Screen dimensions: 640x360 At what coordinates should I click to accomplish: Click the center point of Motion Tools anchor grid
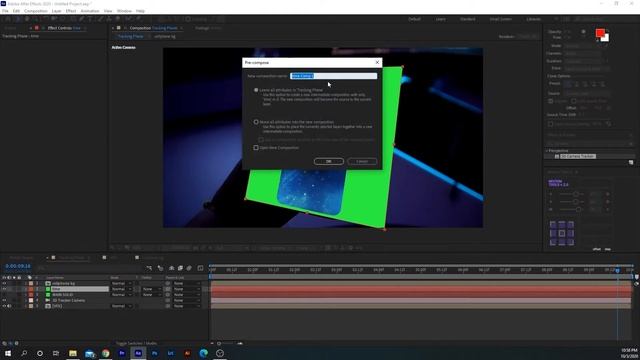pos(562,233)
